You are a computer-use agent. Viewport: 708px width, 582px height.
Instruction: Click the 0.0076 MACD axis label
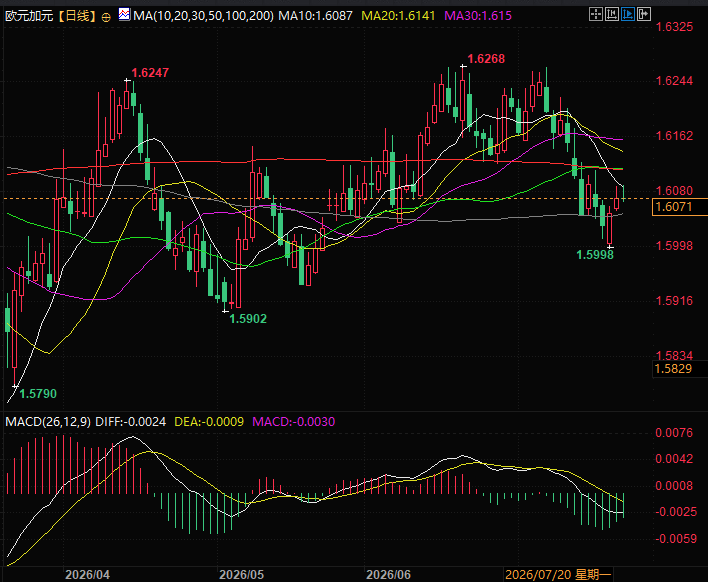tap(674, 433)
